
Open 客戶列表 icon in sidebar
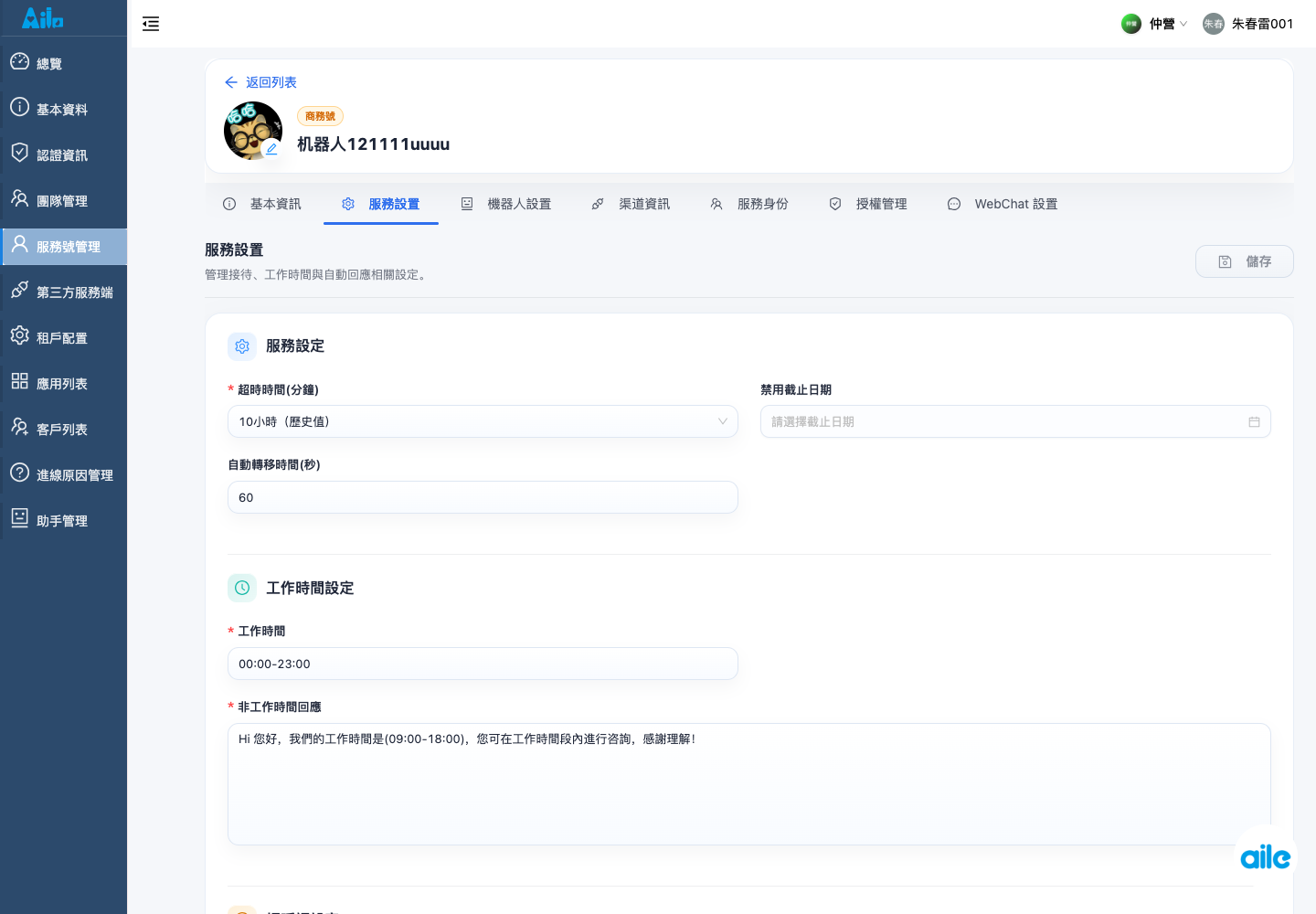[19, 427]
